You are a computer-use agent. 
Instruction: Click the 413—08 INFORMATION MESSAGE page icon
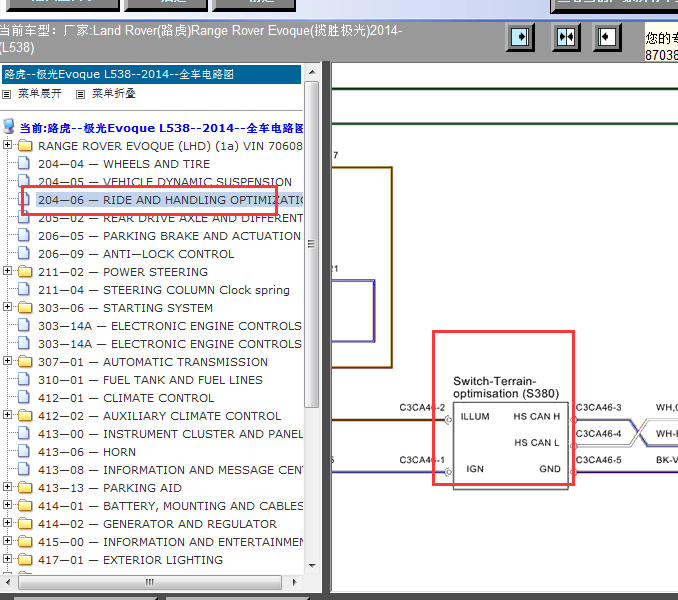(24, 469)
